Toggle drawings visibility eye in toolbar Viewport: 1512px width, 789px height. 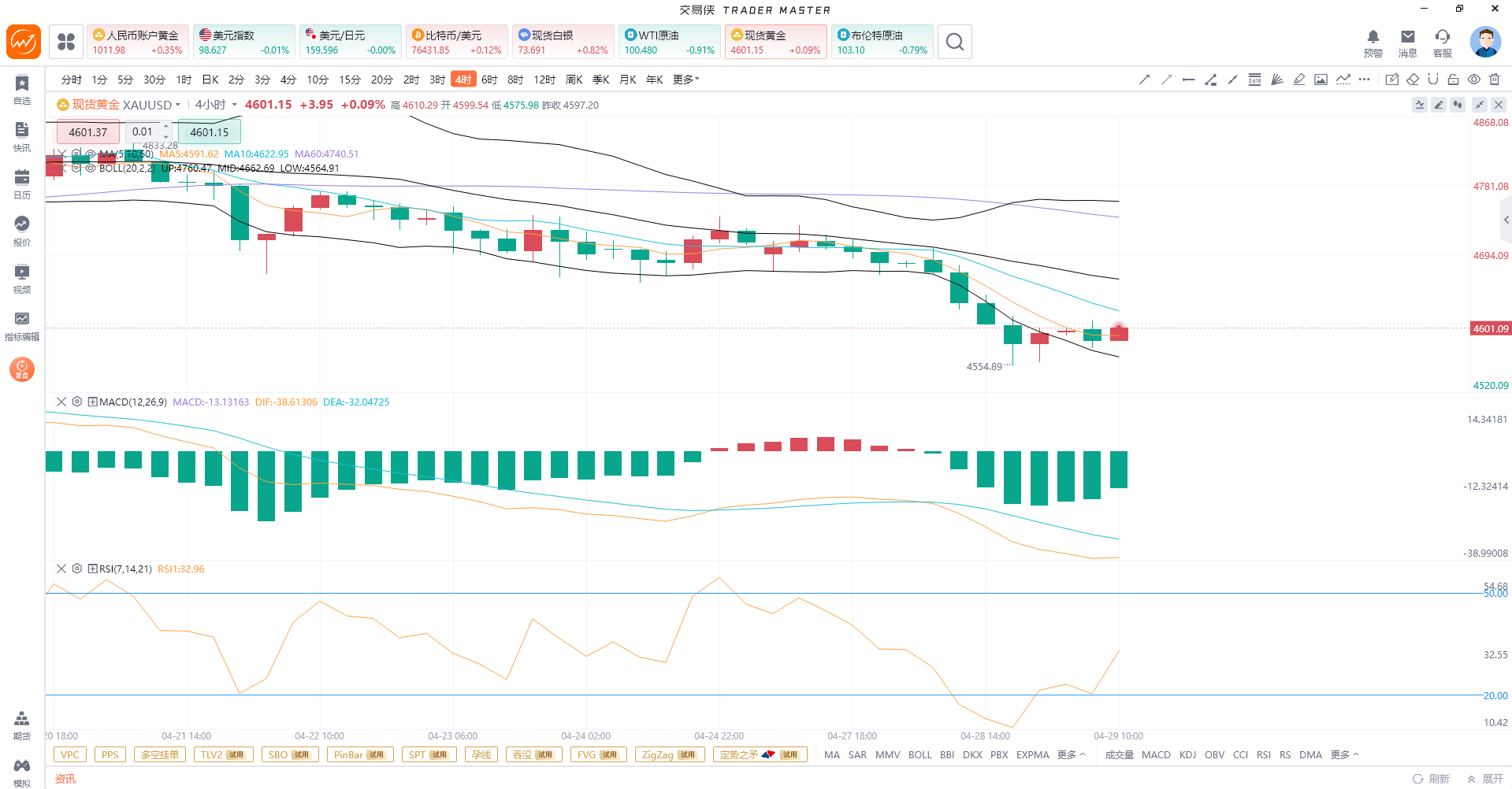1473,80
